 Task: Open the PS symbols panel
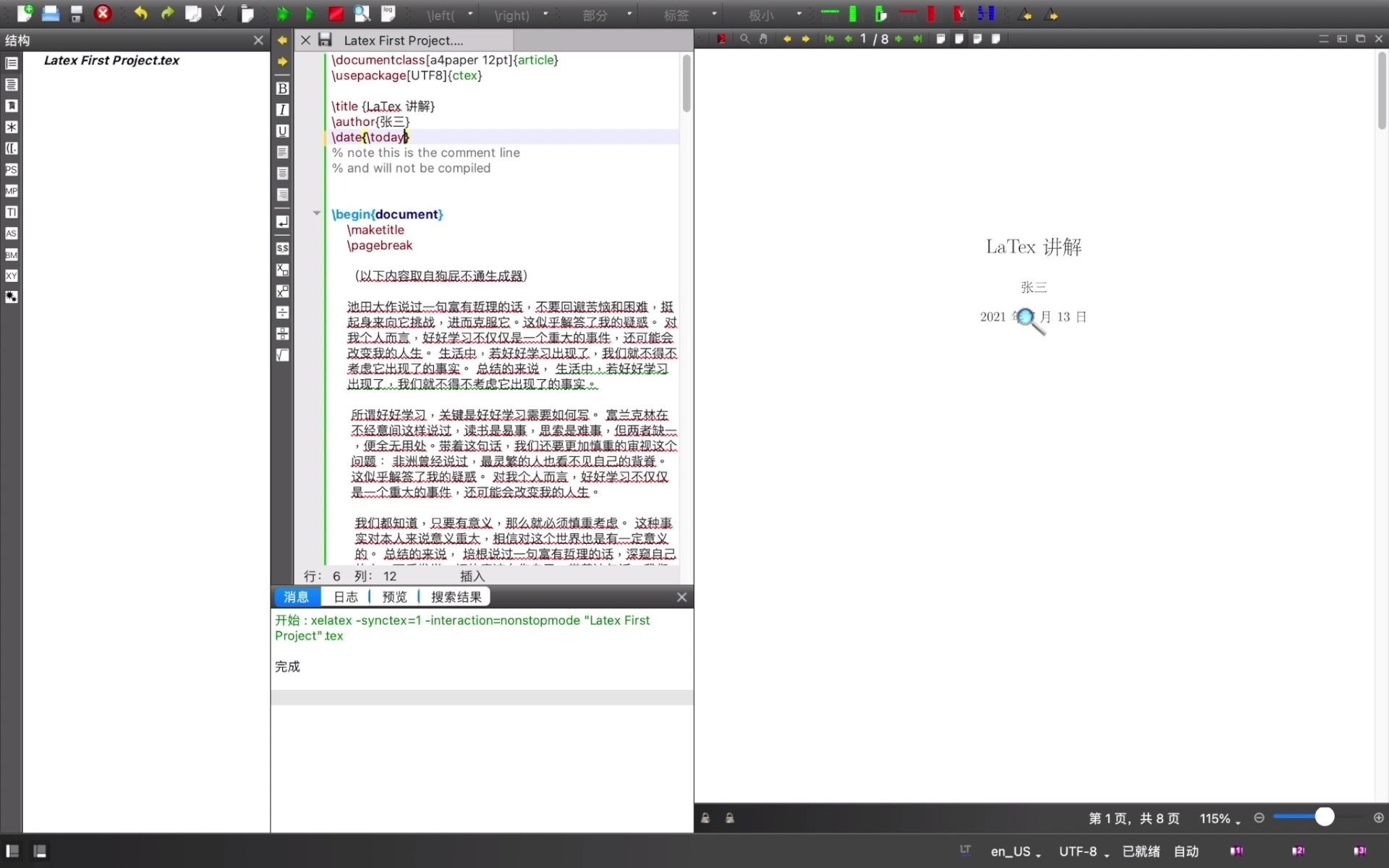point(11,169)
